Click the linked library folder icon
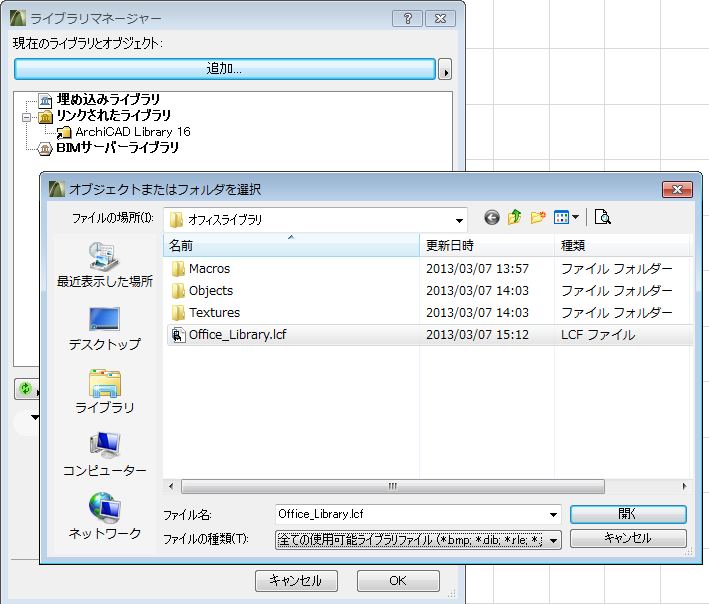Image resolution: width=709 pixels, height=604 pixels. [x=45, y=117]
